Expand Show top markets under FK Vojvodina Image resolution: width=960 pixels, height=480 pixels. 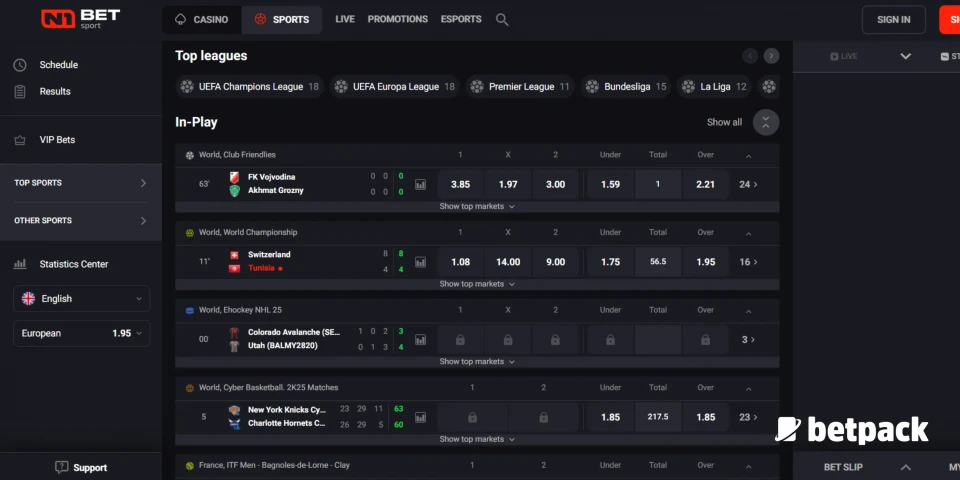(x=477, y=206)
